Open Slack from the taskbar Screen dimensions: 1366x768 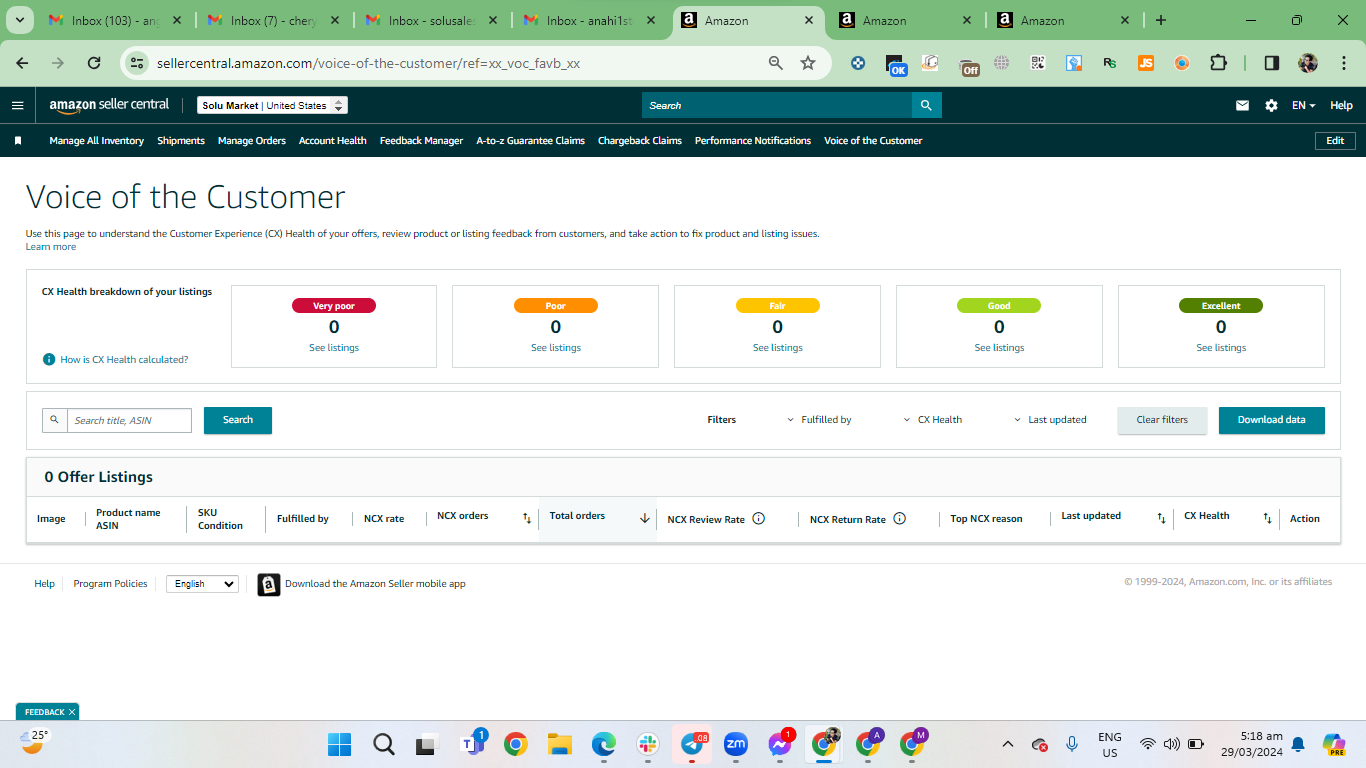point(648,744)
